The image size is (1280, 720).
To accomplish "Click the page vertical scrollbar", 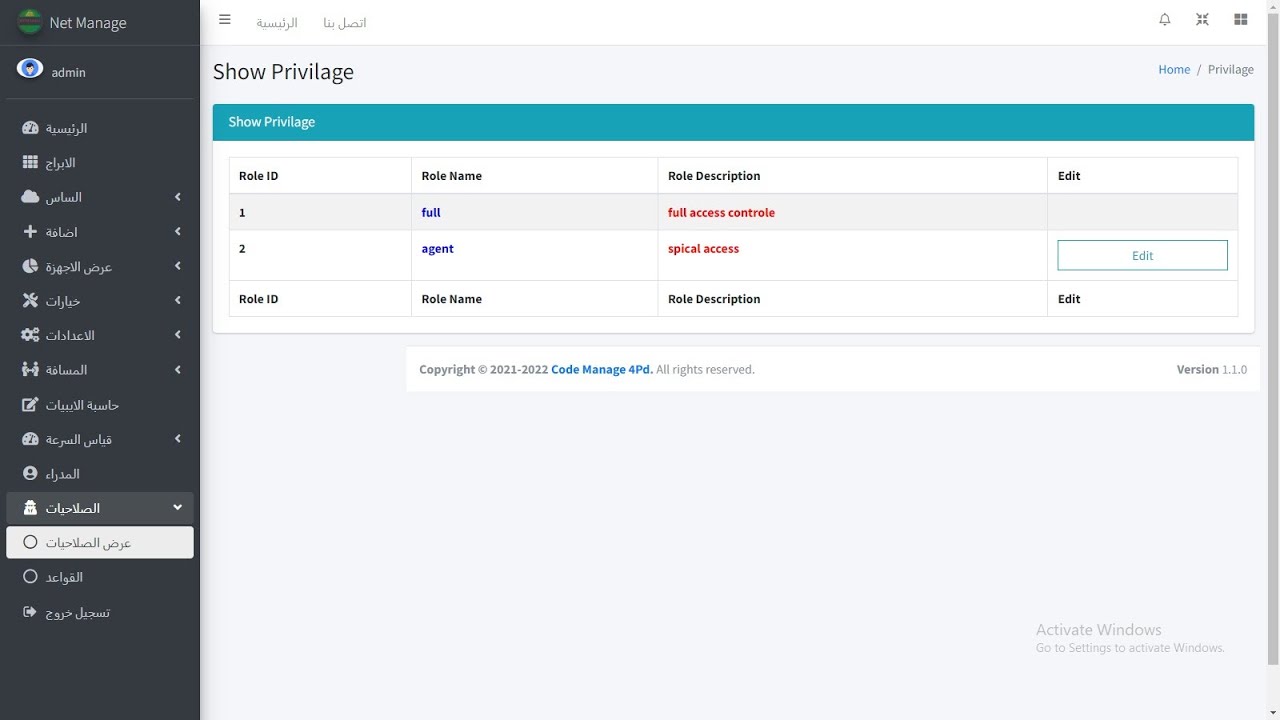I will 1273,338.
